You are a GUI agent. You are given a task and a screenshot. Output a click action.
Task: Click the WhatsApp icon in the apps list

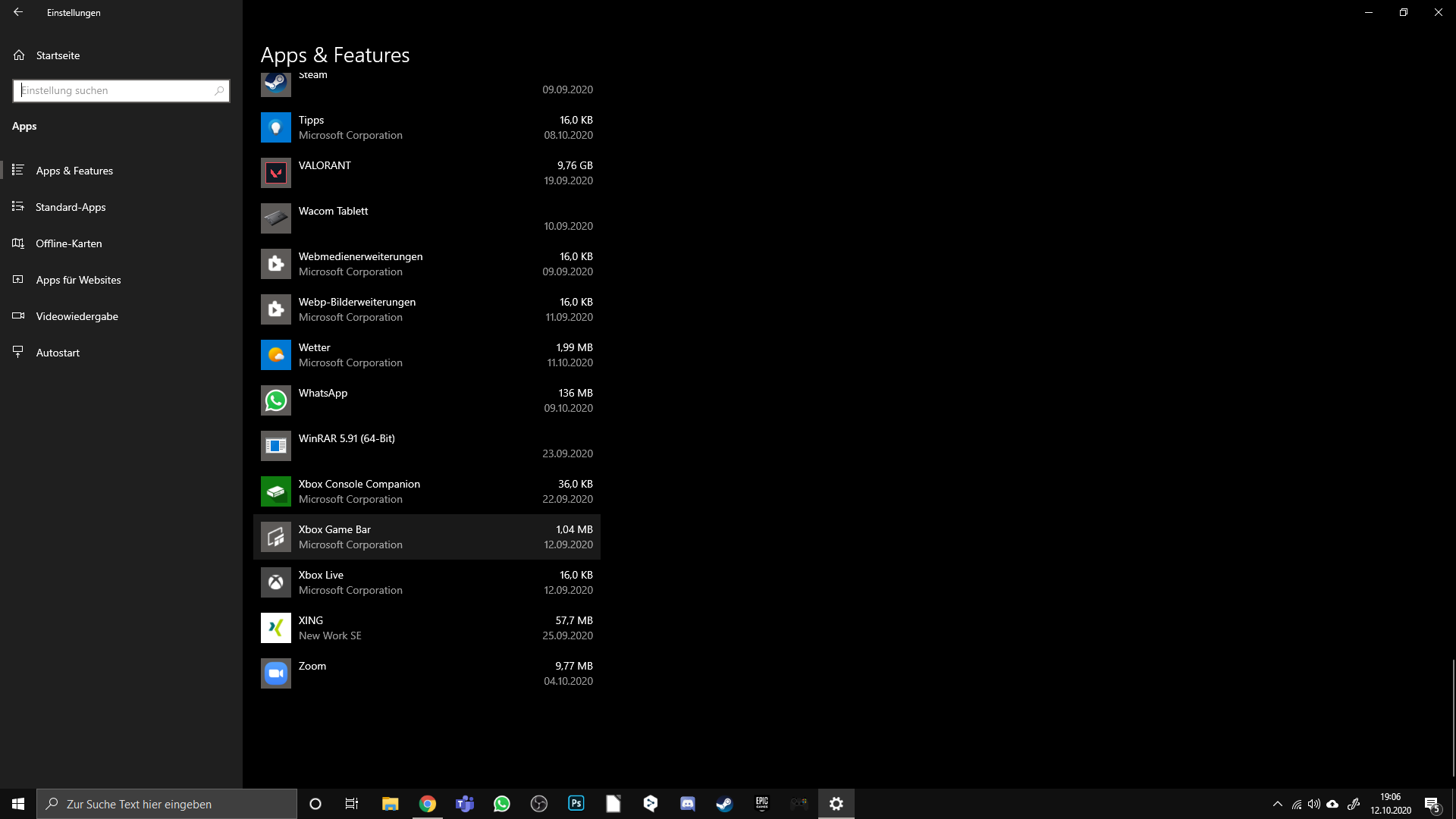(275, 400)
